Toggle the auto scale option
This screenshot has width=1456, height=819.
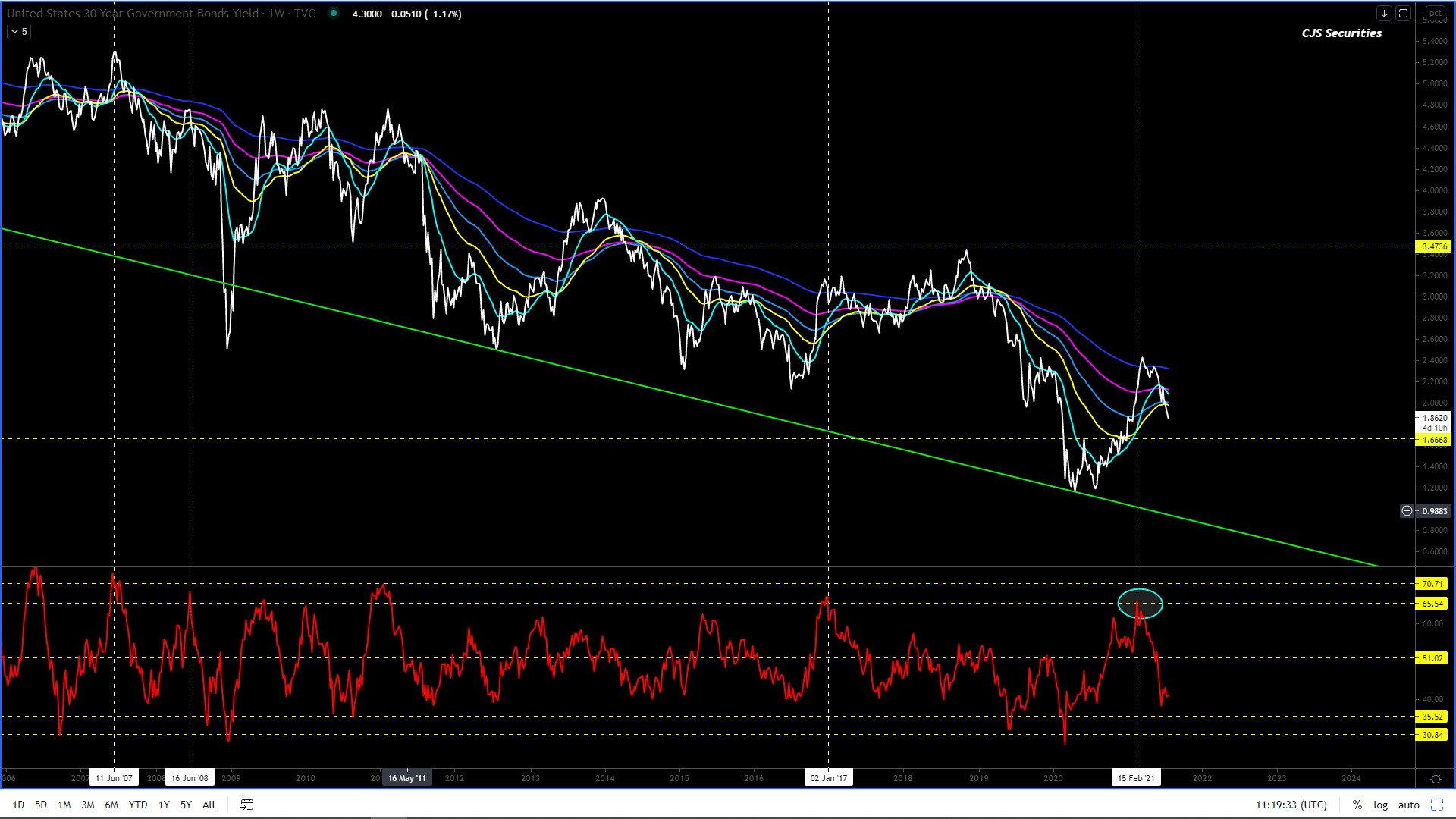[x=1408, y=805]
